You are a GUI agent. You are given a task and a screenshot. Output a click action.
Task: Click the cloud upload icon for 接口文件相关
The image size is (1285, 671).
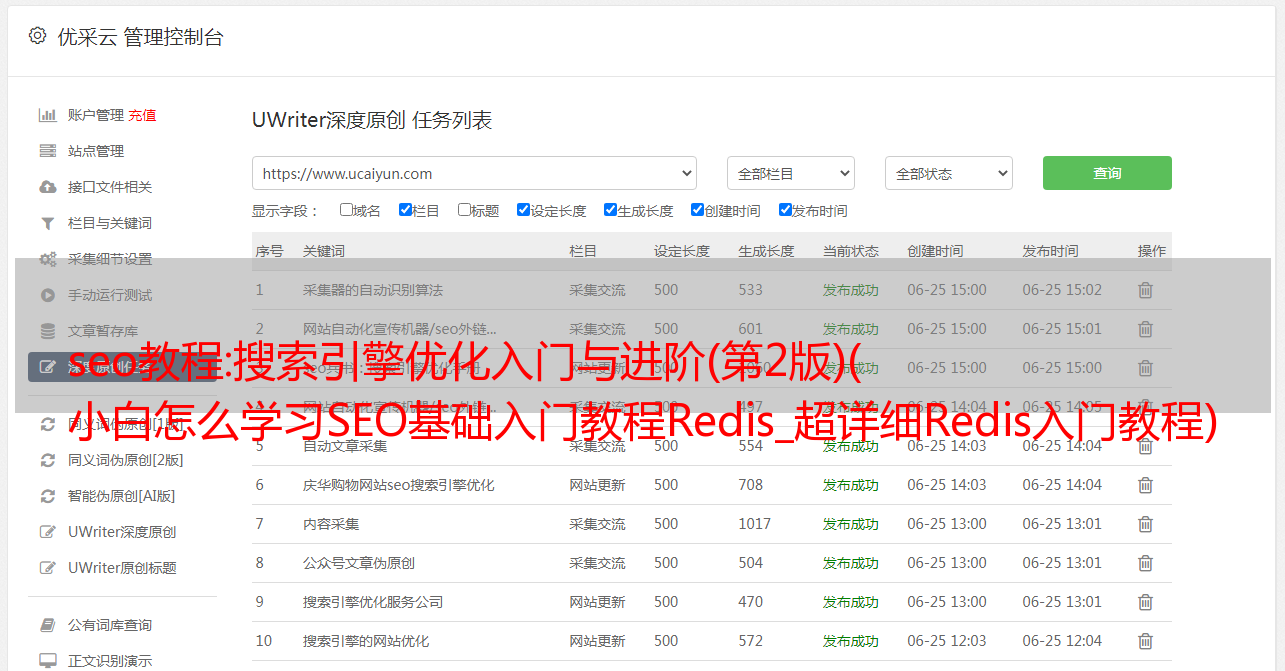tap(47, 187)
